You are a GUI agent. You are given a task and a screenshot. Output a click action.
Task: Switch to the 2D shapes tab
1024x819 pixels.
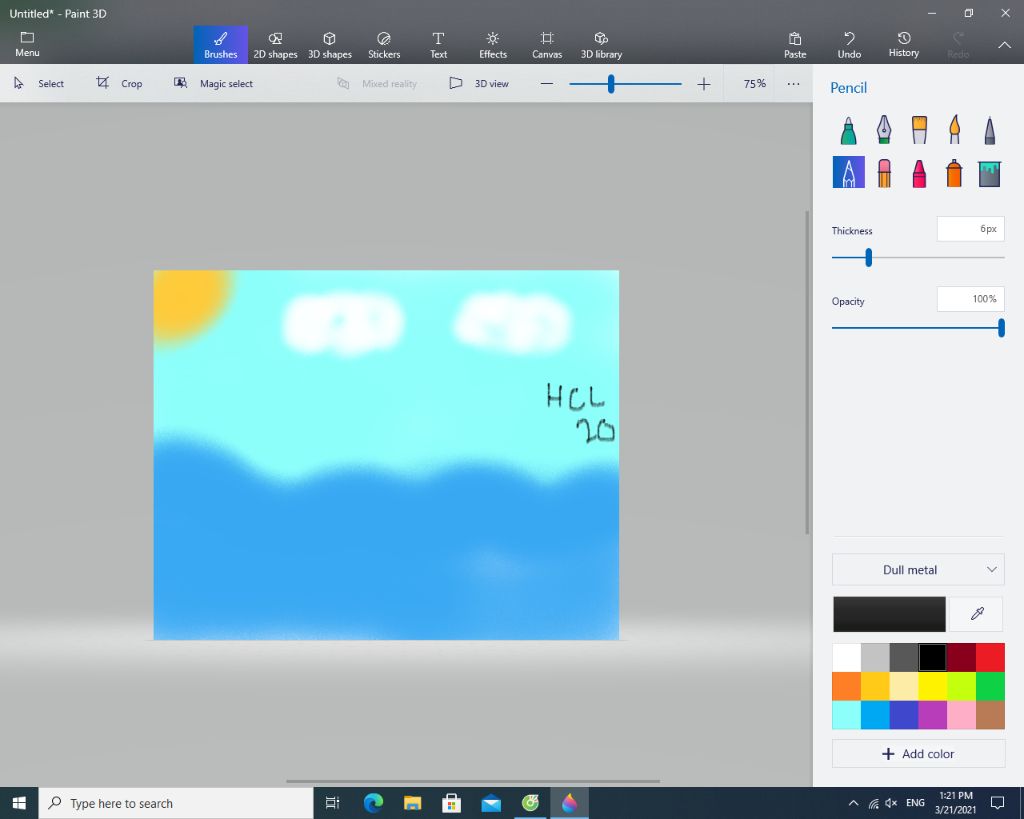(x=275, y=45)
